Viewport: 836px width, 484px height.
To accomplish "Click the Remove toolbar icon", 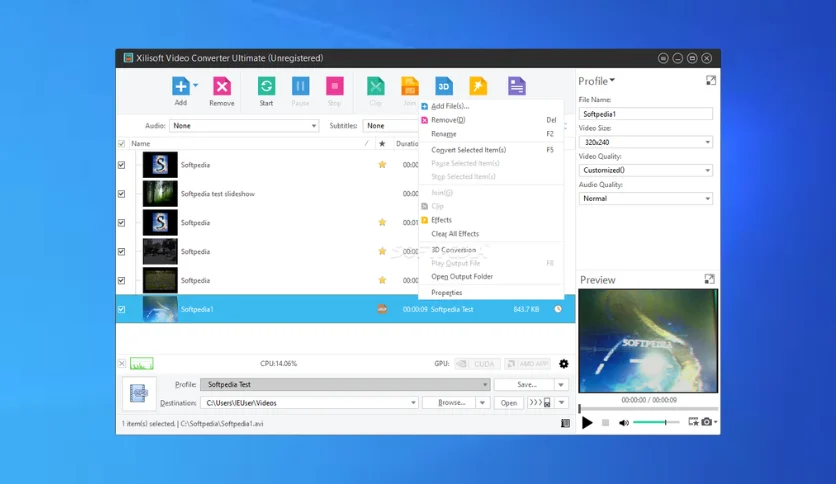I will click(222, 86).
